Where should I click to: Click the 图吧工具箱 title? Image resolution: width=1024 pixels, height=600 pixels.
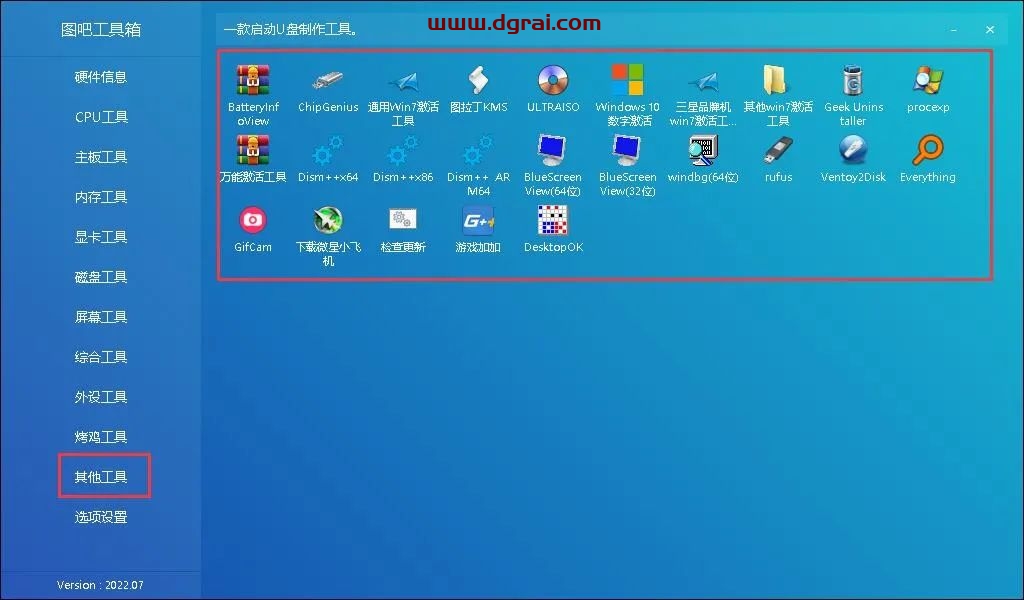[x=101, y=29]
